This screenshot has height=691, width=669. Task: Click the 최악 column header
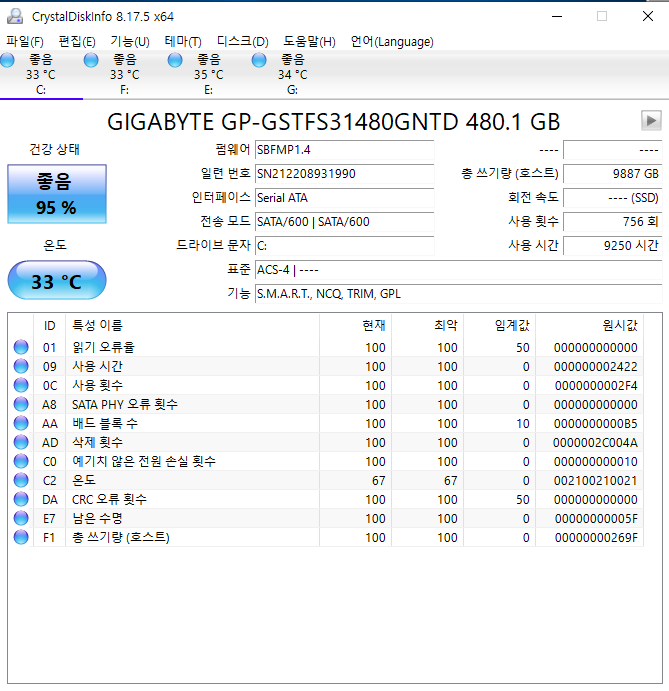(427, 325)
